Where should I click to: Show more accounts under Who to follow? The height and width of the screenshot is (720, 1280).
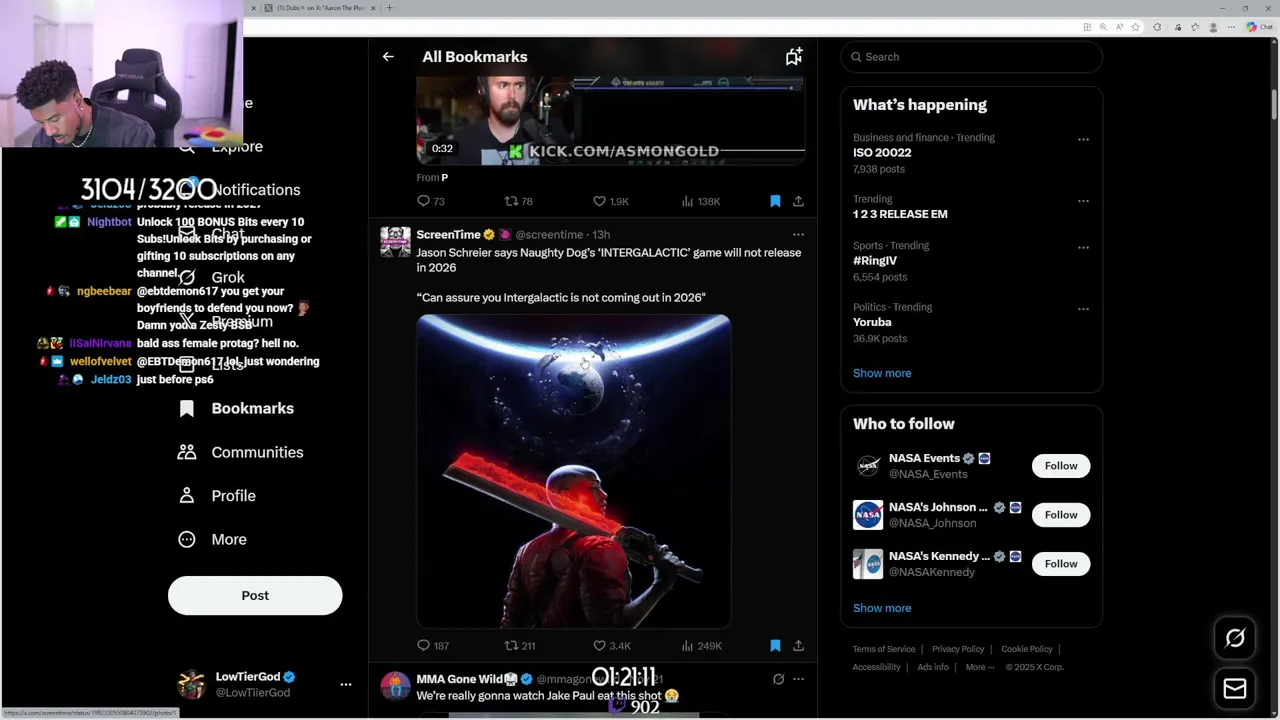click(882, 608)
